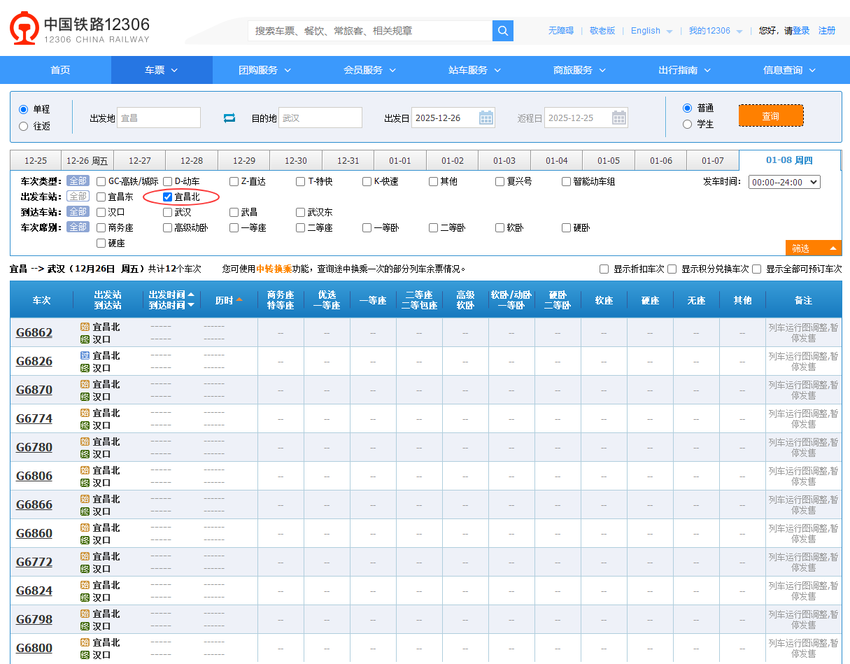Image resolution: width=850 pixels, height=664 pixels.
Task: Switch to the 12-27 date tab
Action: coord(139,161)
